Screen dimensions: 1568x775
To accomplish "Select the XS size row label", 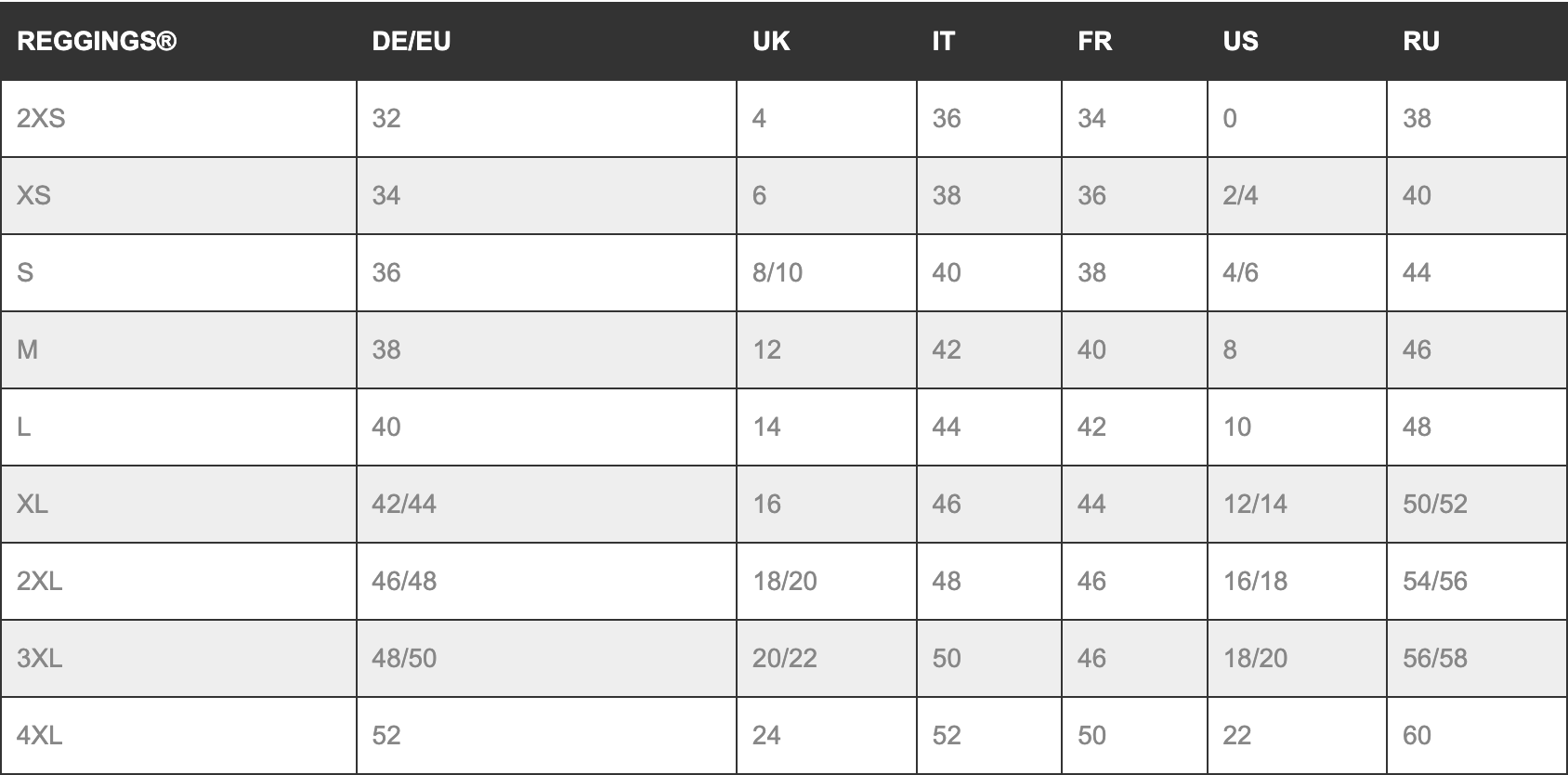I will pyautogui.click(x=33, y=196).
